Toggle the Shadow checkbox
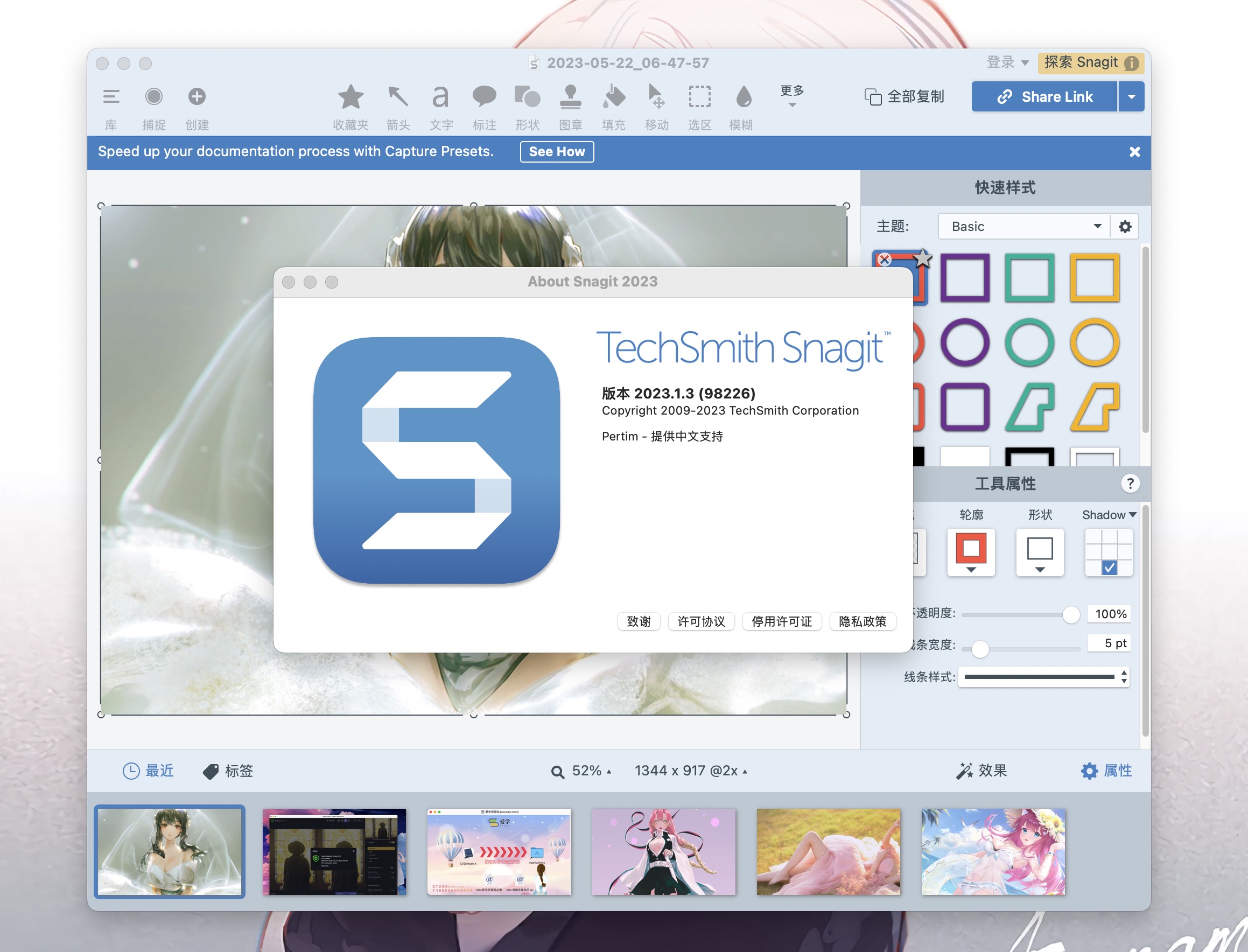The height and width of the screenshot is (952, 1248). pos(1109,567)
